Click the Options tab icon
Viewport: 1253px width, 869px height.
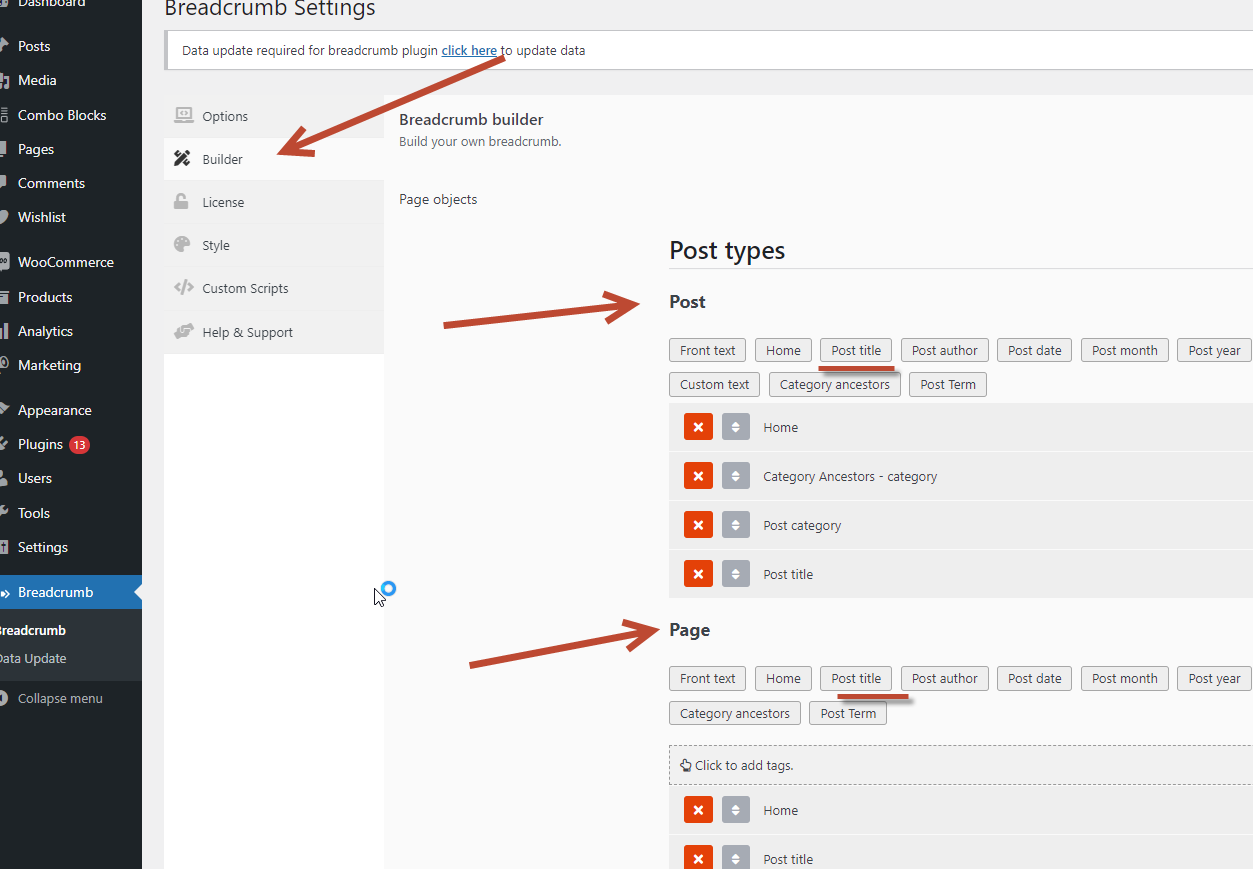[183, 115]
